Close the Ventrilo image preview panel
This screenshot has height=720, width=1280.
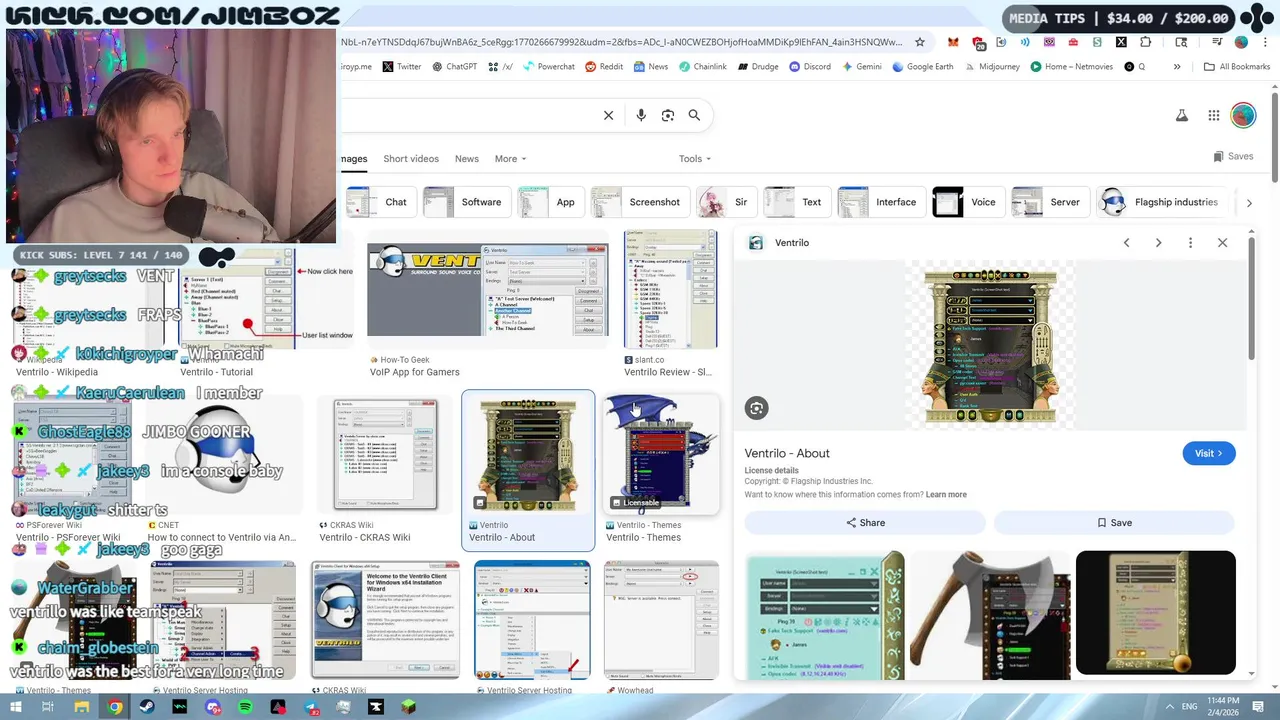point(1222,243)
